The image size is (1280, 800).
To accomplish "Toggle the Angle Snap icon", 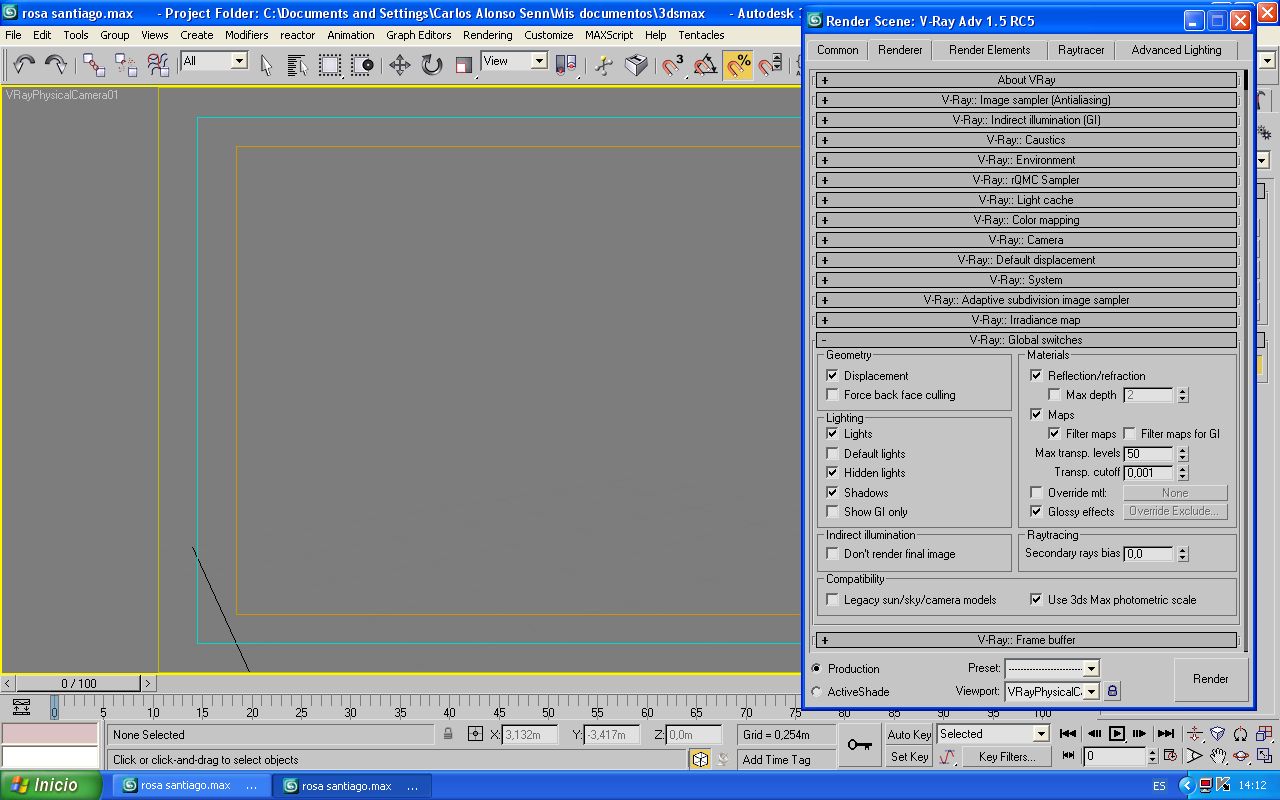I will [706, 65].
